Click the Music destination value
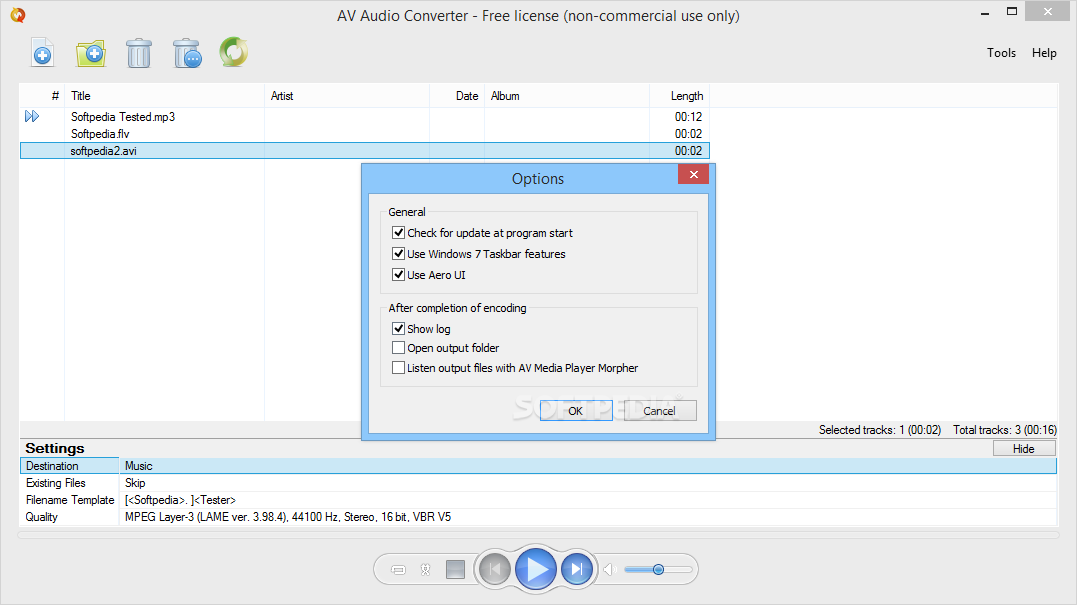This screenshot has height=605, width=1077. pyautogui.click(x=139, y=466)
